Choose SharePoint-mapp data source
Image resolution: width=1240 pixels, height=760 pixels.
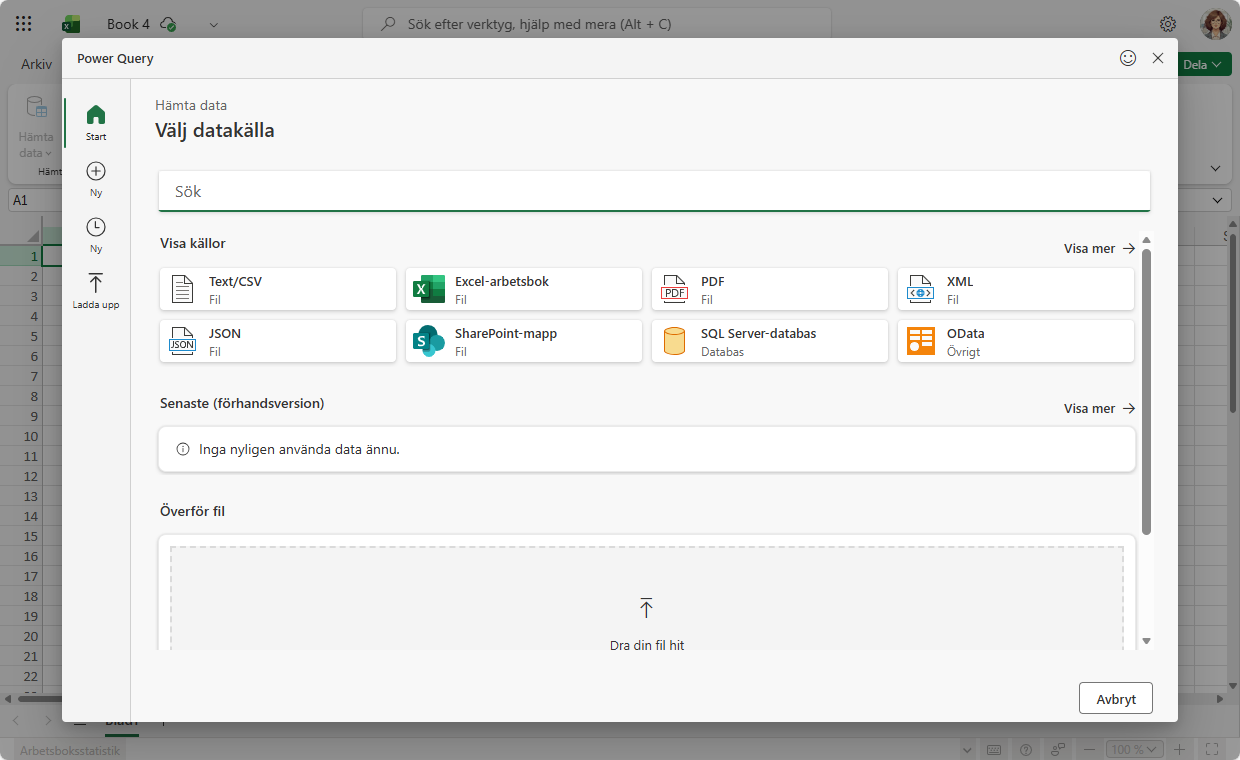523,342
